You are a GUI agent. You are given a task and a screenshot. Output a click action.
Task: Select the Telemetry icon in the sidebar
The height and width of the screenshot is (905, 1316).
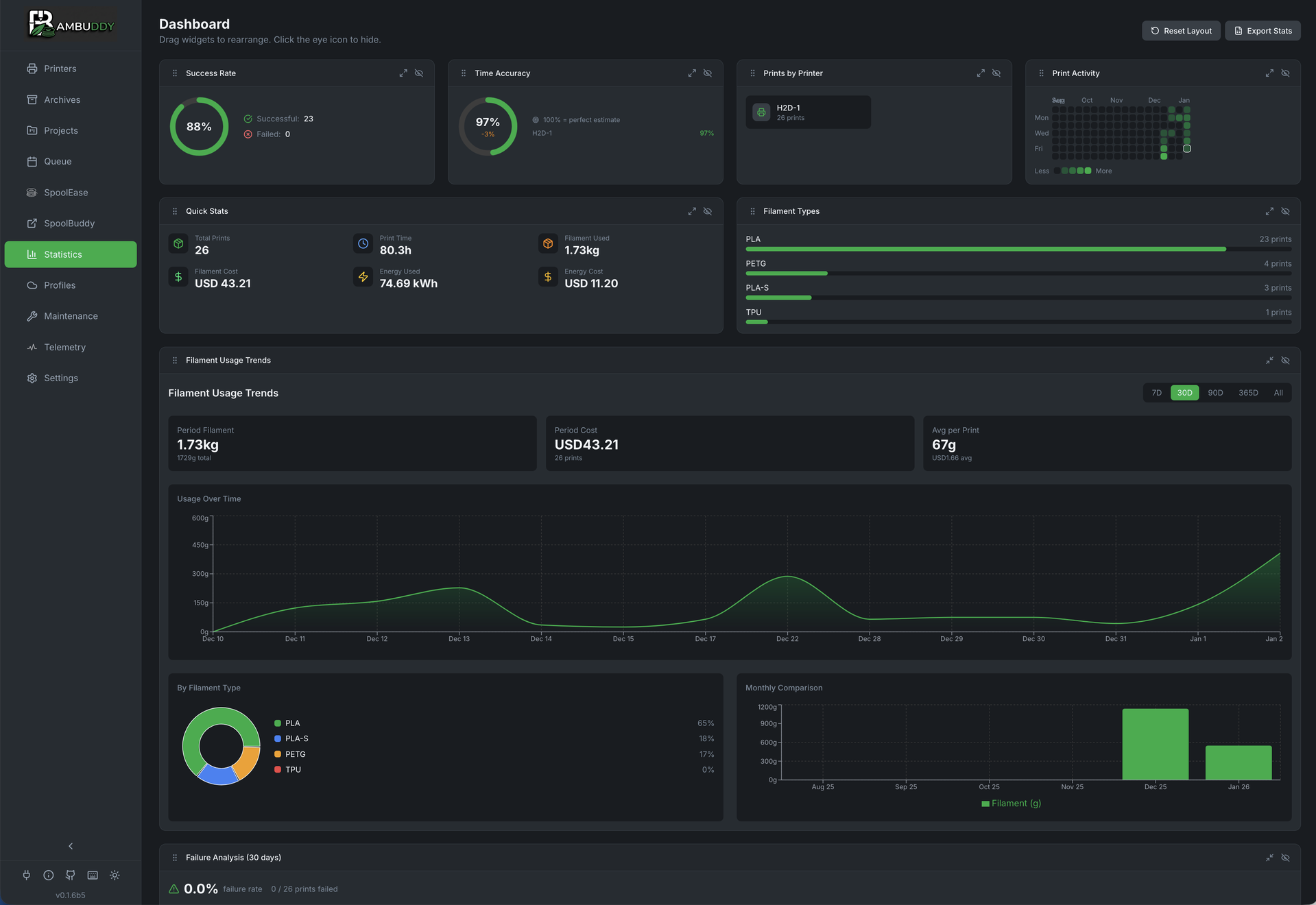(x=32, y=347)
